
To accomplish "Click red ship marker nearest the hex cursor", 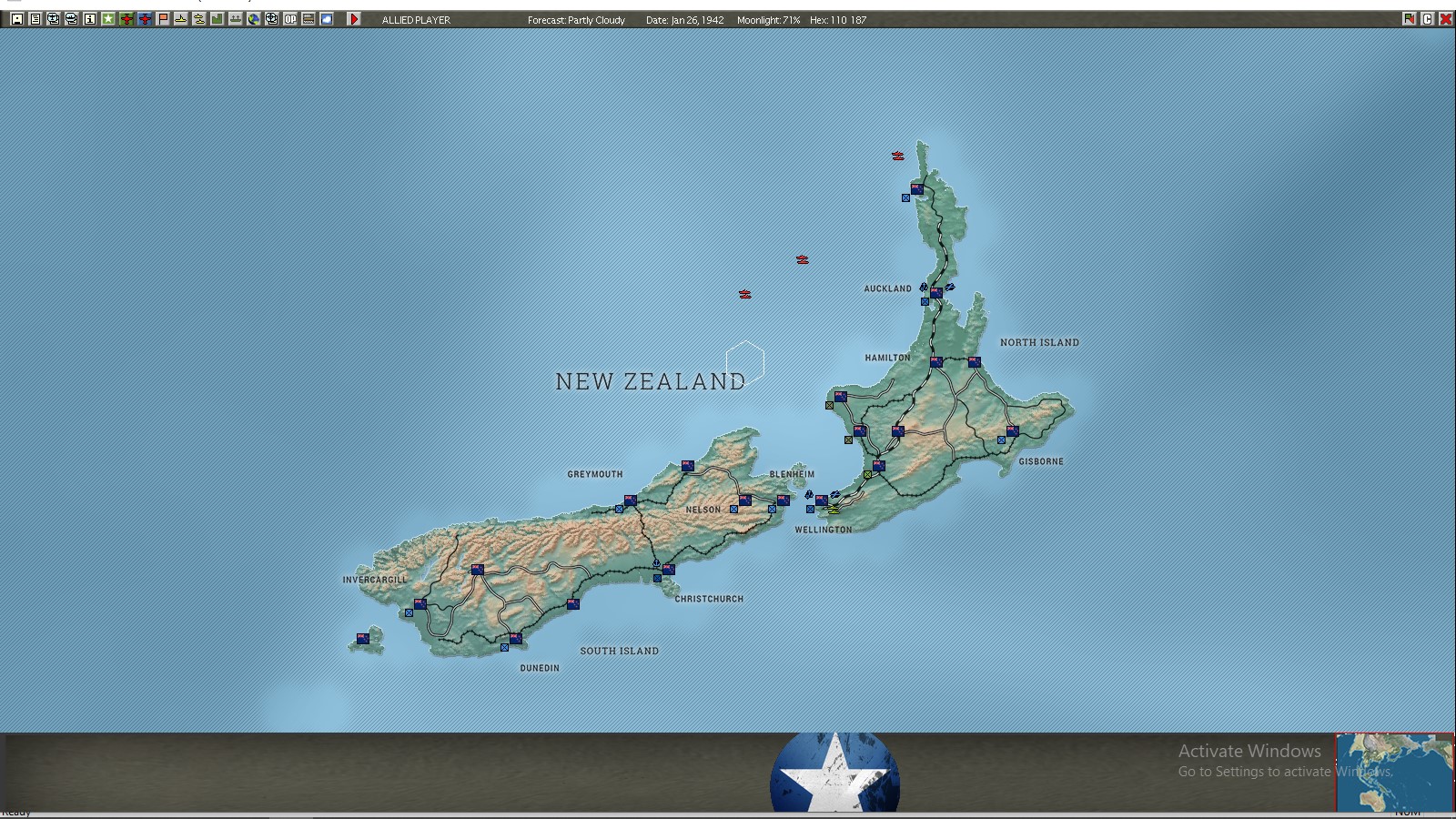I will pyautogui.click(x=745, y=294).
